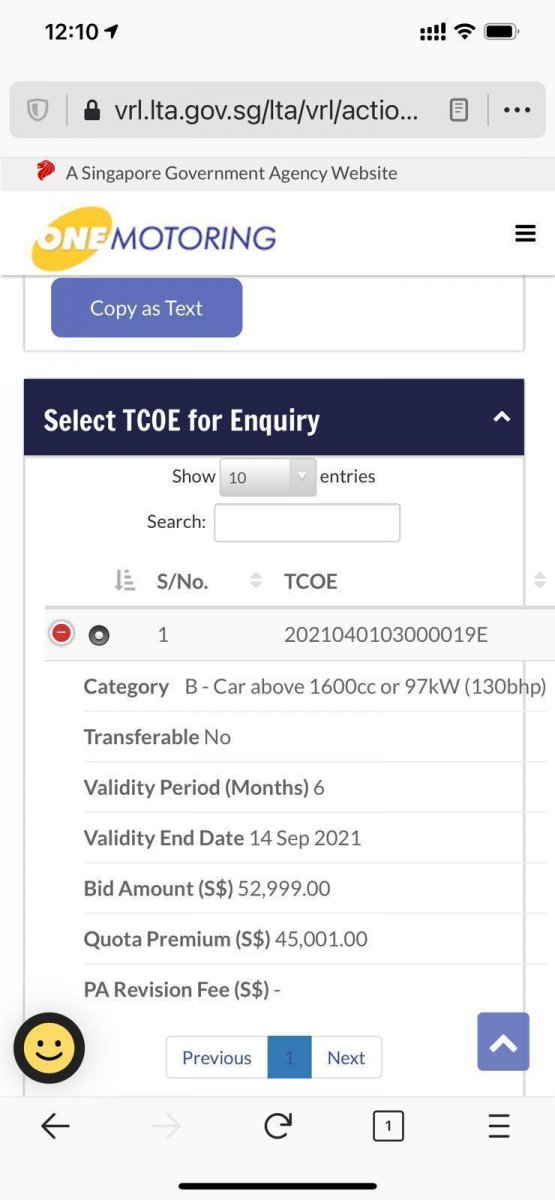
Task: Go back with browser back arrow
Action: 55,1126
